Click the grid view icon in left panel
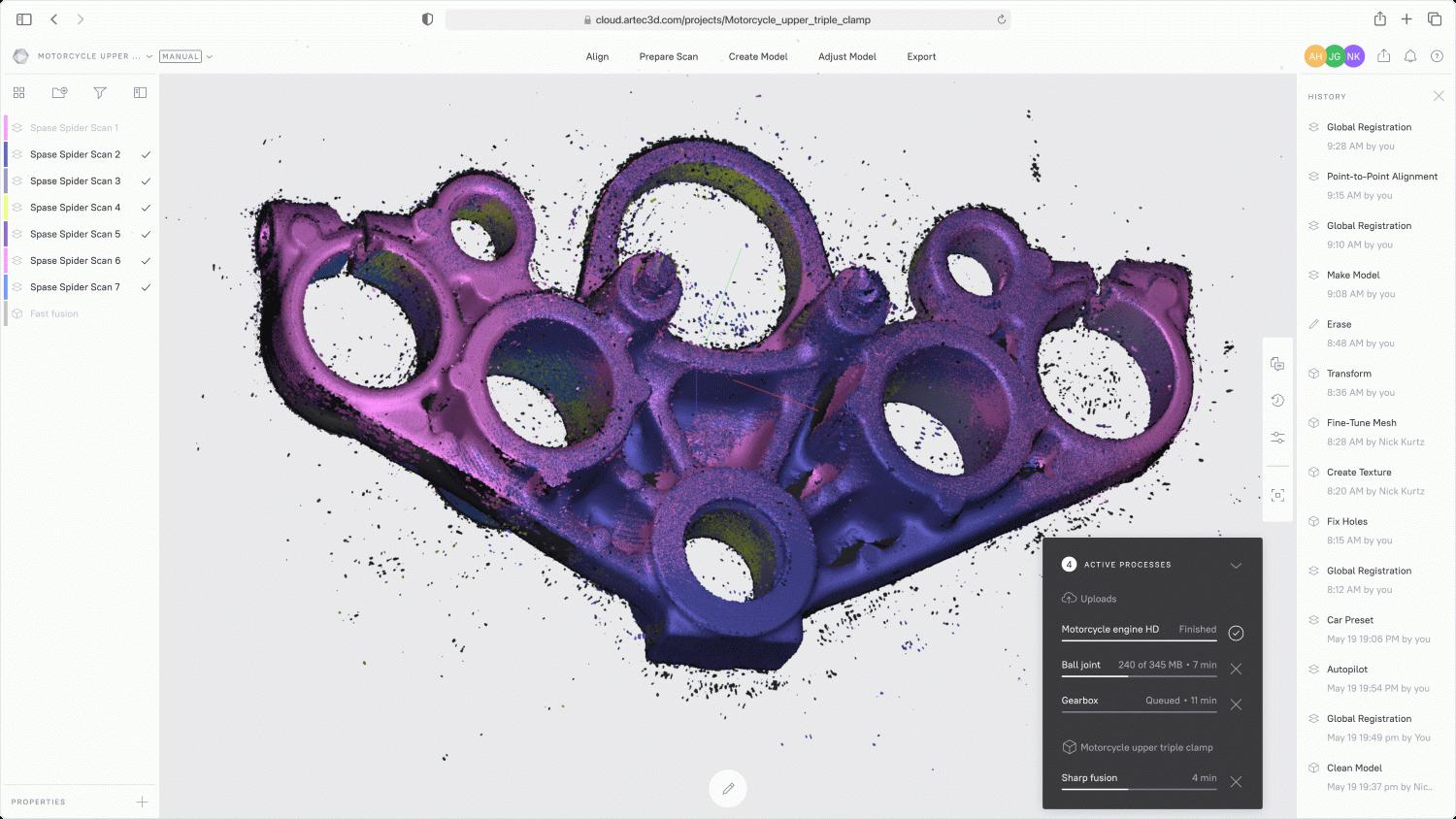Image resolution: width=1456 pixels, height=819 pixels. coord(18,93)
